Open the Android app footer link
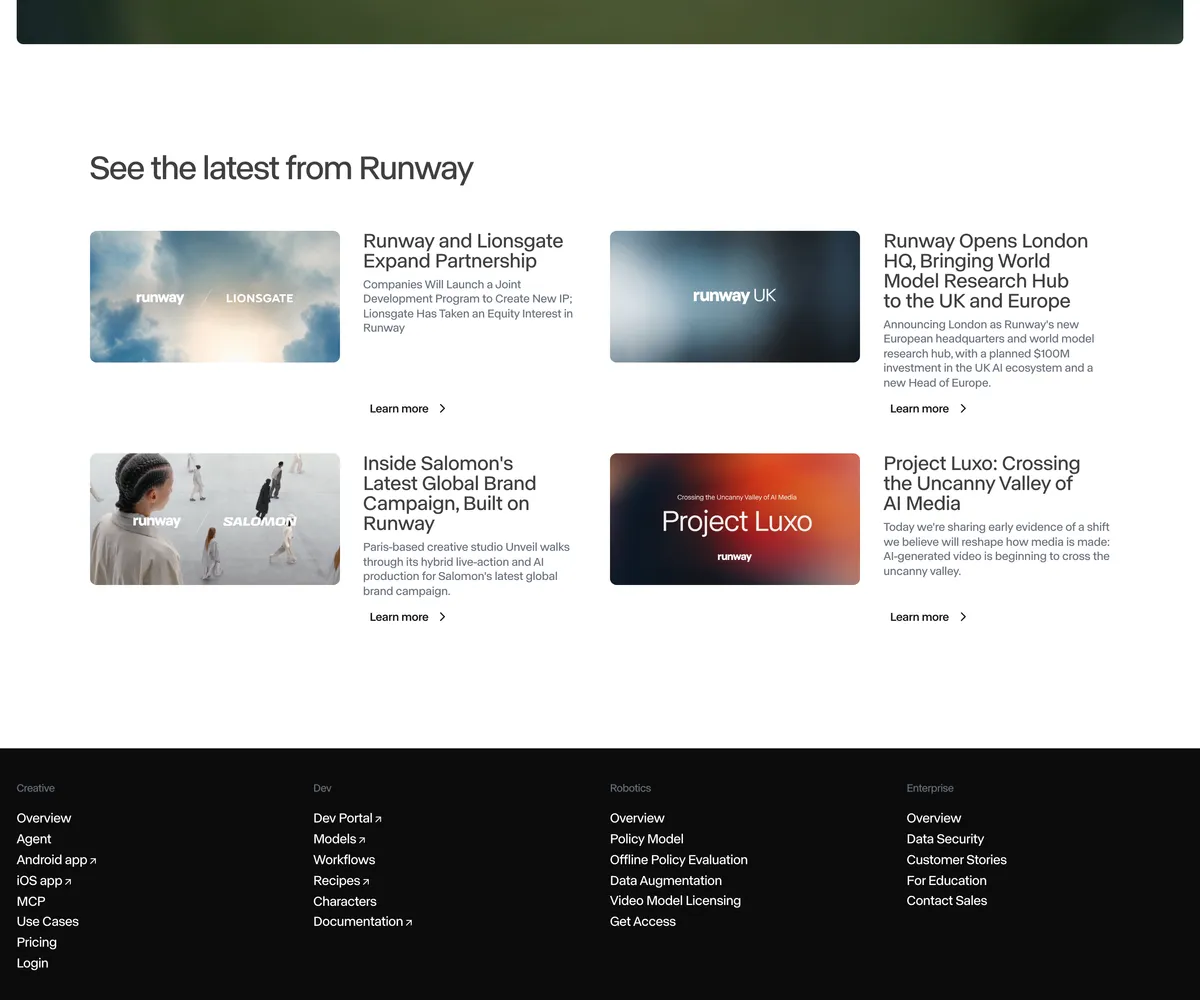1200x1000 pixels. pyautogui.click(x=57, y=860)
